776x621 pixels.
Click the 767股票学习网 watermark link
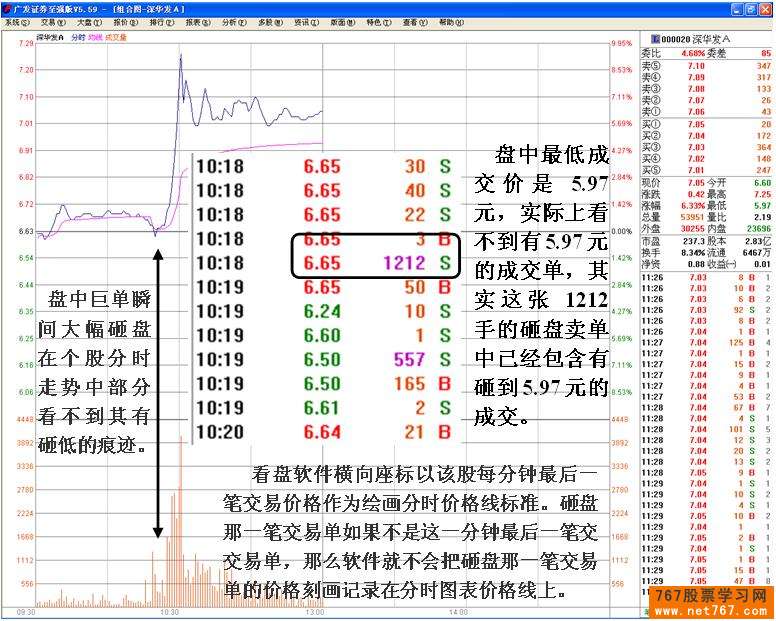pos(712,598)
